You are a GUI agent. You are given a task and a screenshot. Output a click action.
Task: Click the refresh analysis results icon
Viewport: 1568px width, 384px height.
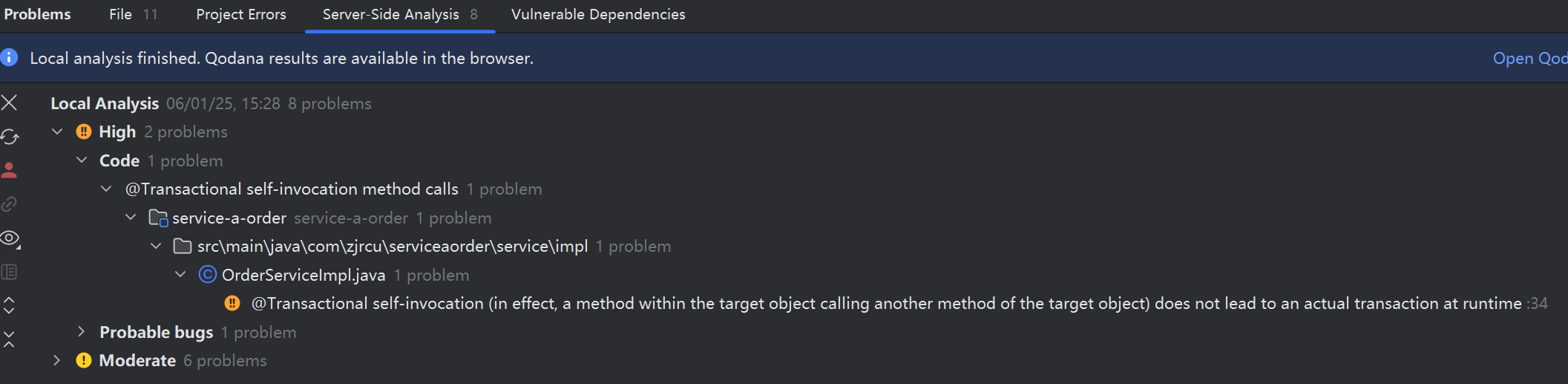[10, 137]
